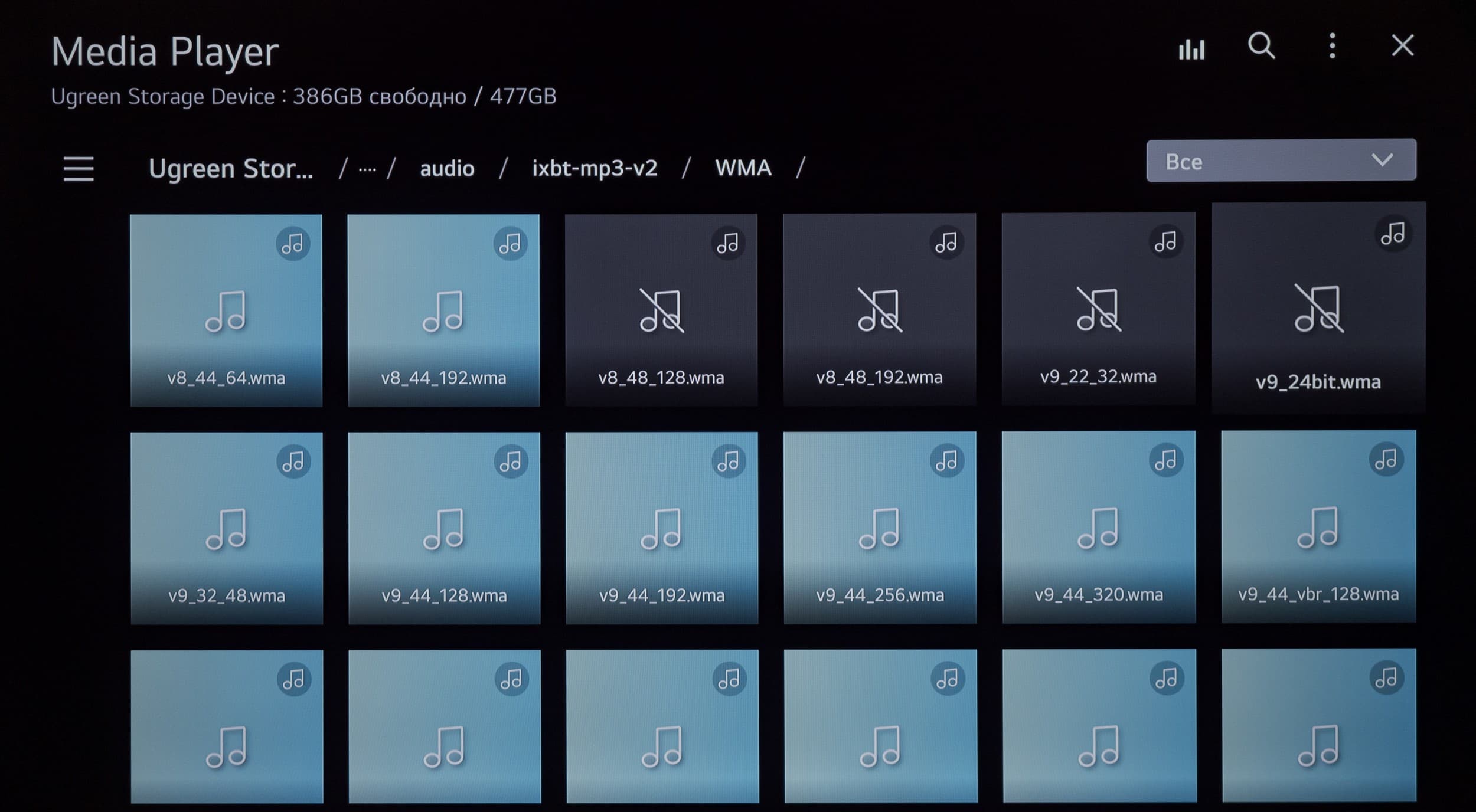Select the v9_32_48.wma track
The image size is (1476, 812).
(x=227, y=528)
